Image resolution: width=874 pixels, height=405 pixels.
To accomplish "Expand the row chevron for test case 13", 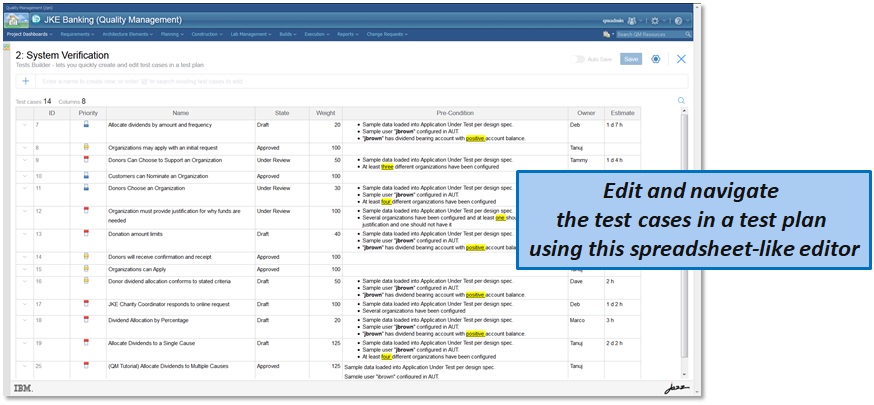I will [x=25, y=234].
